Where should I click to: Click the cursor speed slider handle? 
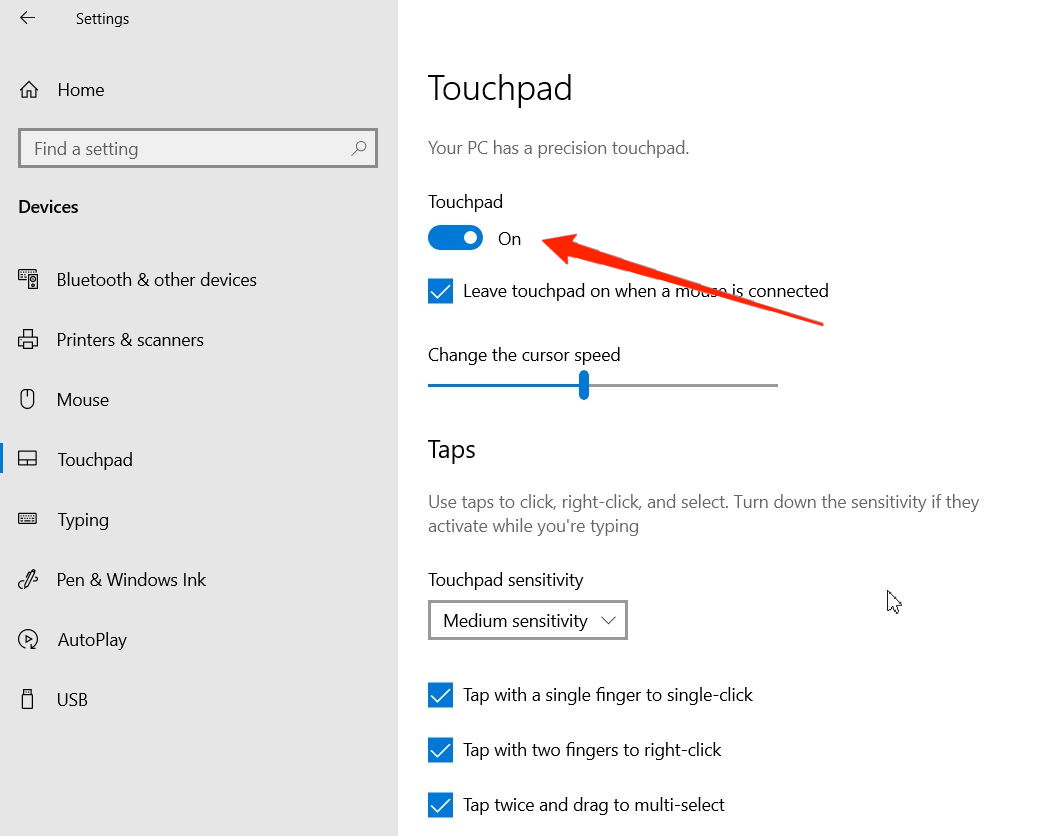tap(584, 385)
